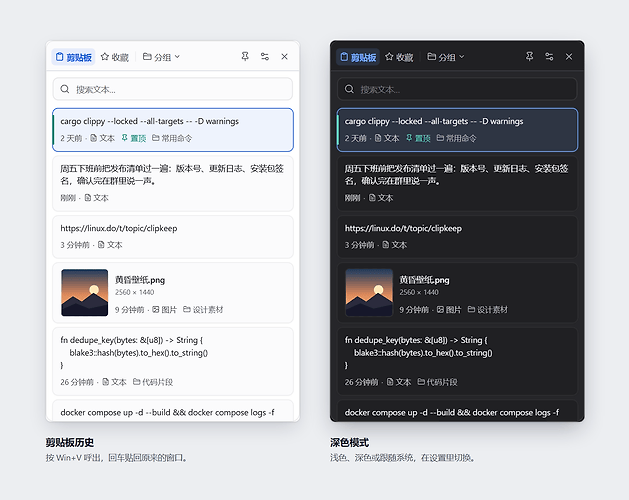Click 文本 type icon of cargo entry, dark window
Image resolution: width=629 pixels, height=500 pixels.
tap(378, 138)
